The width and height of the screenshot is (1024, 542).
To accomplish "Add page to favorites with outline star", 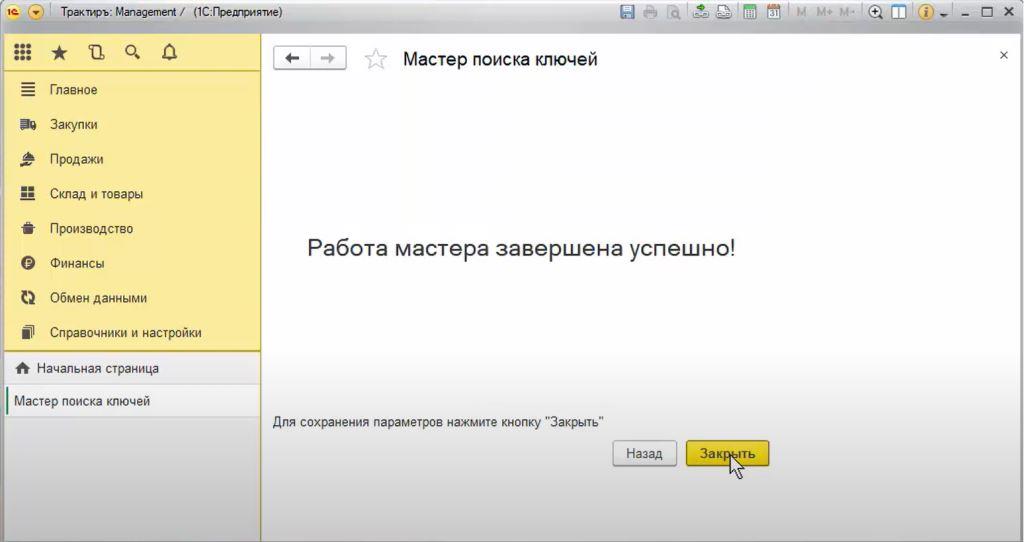I will tap(375, 59).
